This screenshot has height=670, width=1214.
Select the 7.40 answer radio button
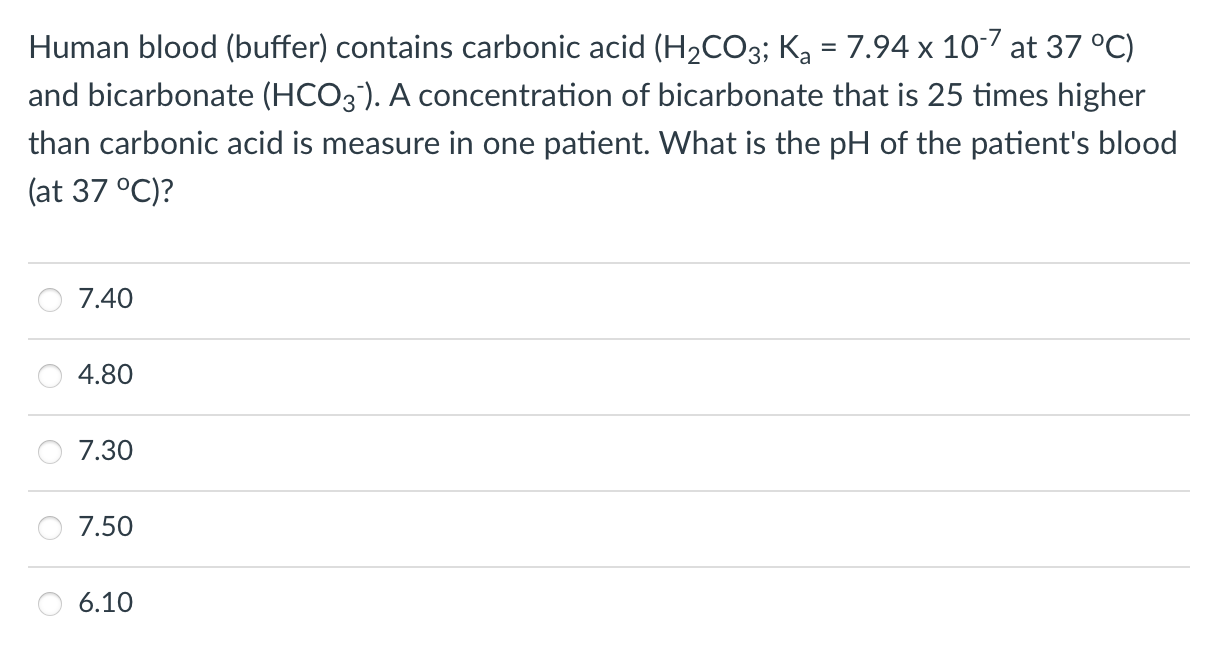[51, 299]
